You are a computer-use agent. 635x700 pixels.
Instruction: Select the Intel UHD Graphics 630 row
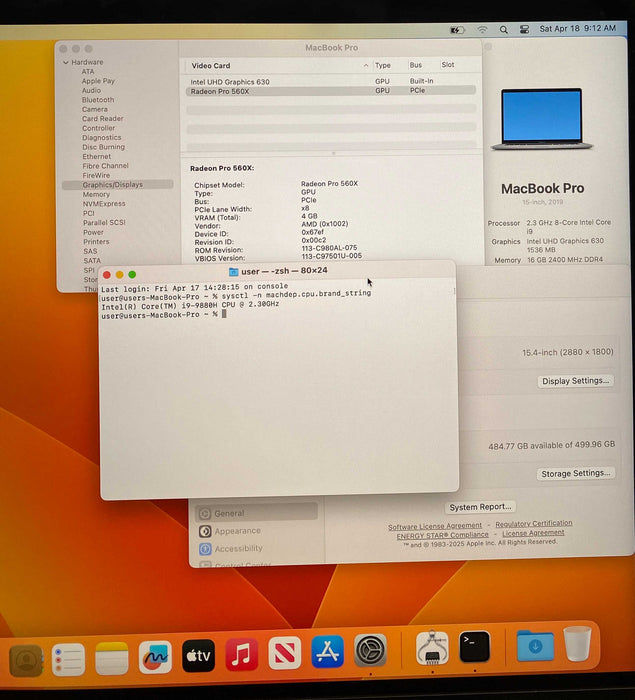pos(330,81)
